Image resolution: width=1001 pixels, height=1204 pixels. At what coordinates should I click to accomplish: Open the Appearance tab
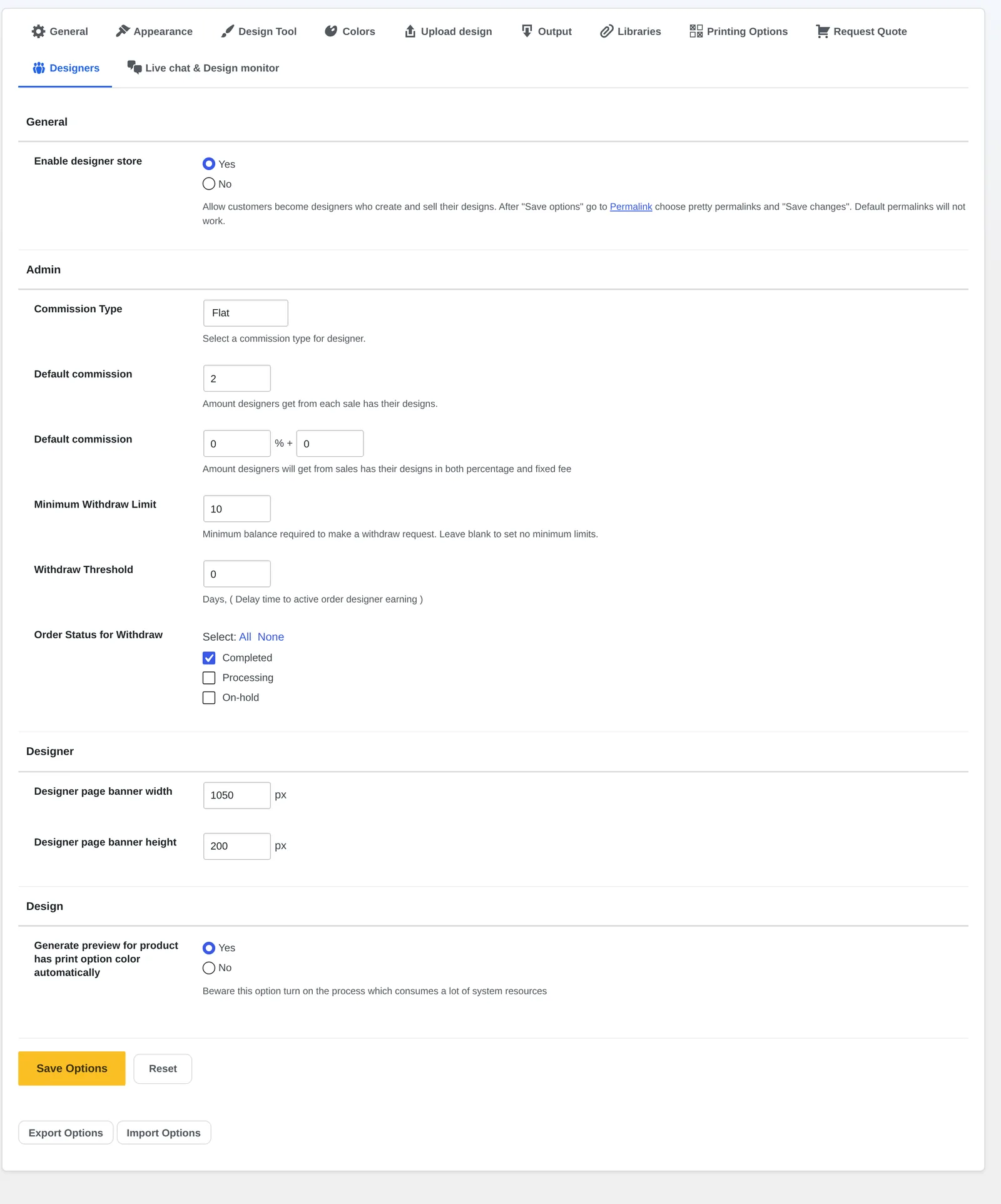tap(155, 31)
